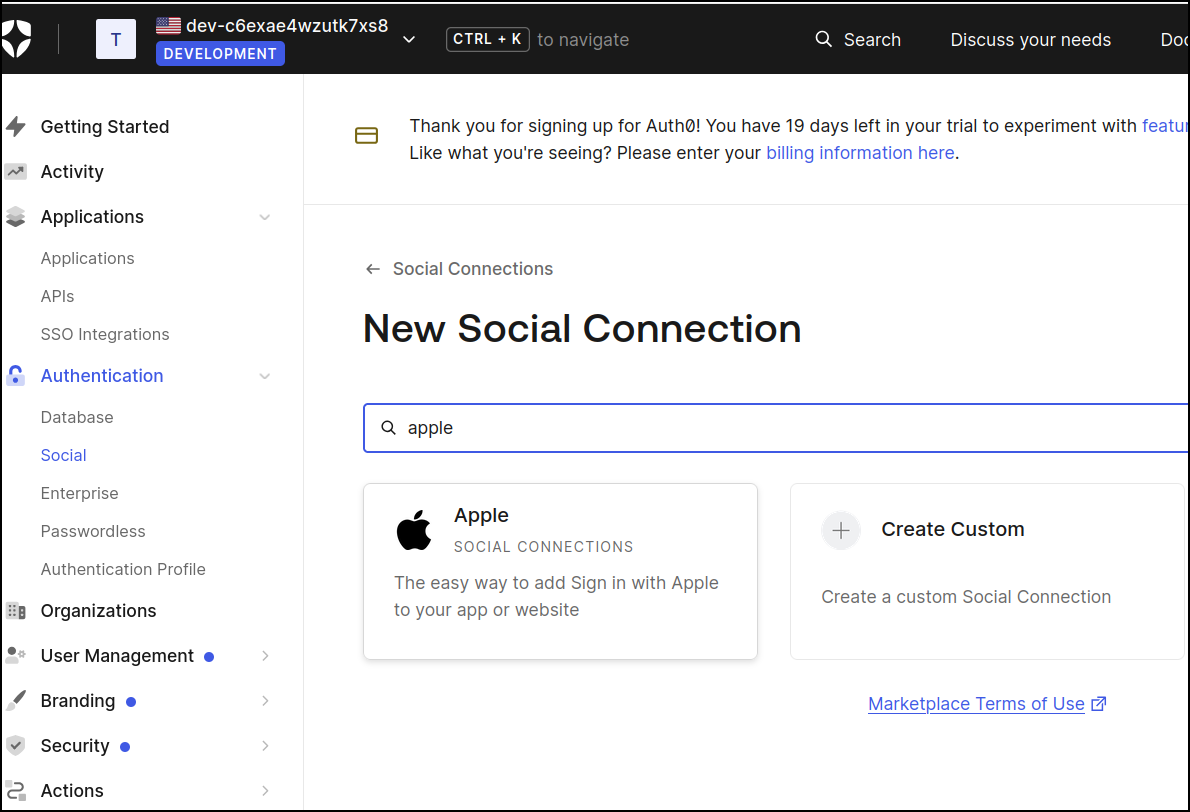Collapse the Authentication sidebar section chevron
The height and width of the screenshot is (812, 1190).
(x=265, y=376)
